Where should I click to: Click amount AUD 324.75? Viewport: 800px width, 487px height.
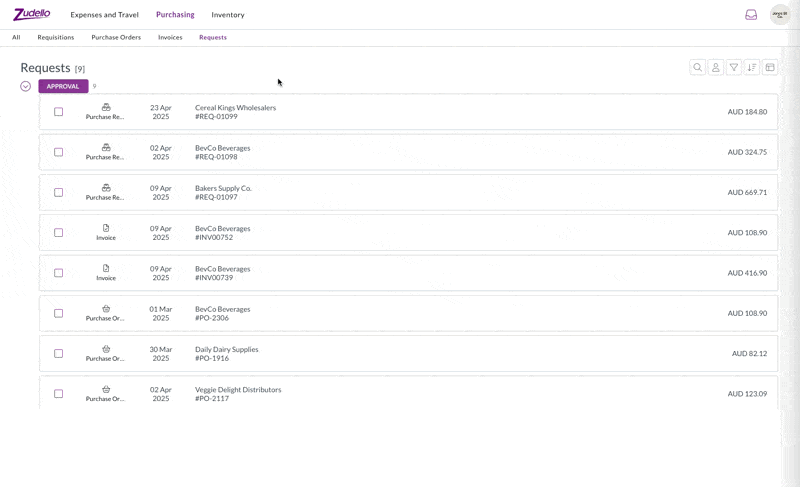747,152
